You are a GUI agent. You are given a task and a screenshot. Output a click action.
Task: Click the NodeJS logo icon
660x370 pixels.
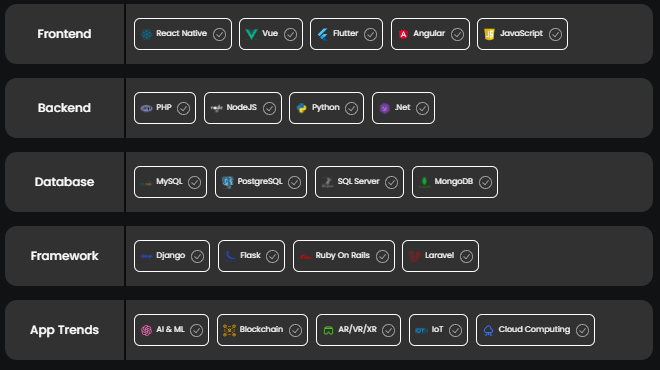216,108
